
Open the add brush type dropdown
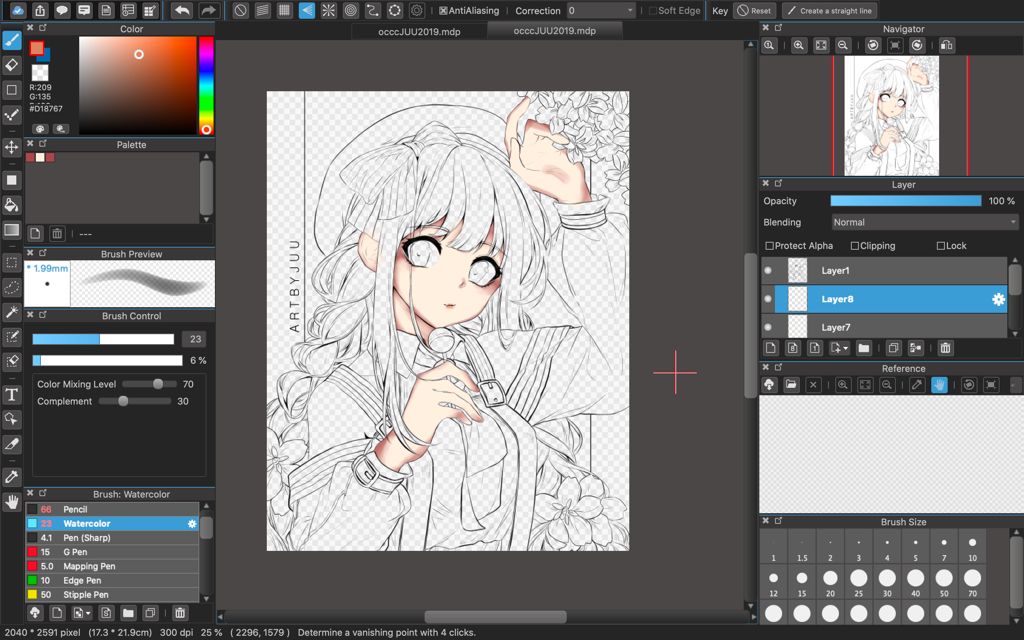(x=82, y=613)
